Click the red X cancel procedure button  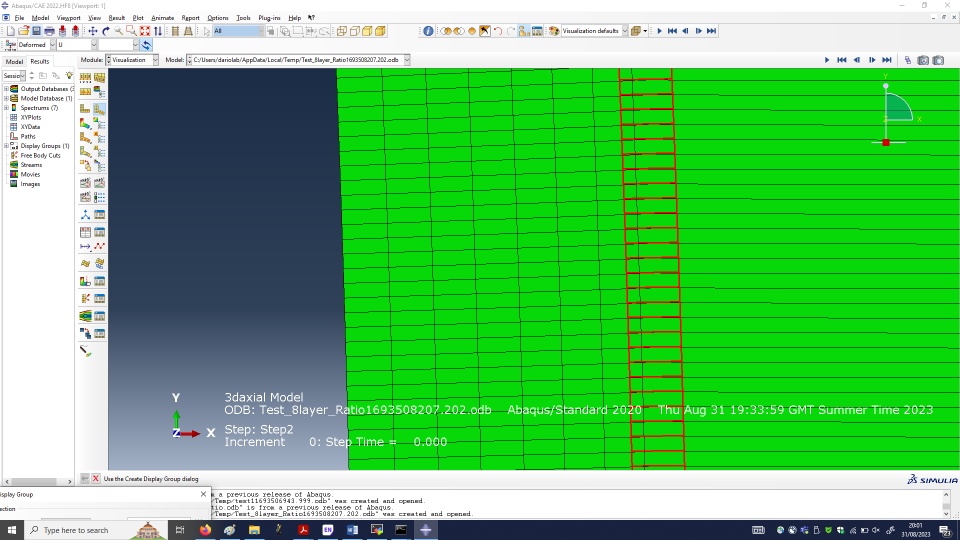click(96, 479)
